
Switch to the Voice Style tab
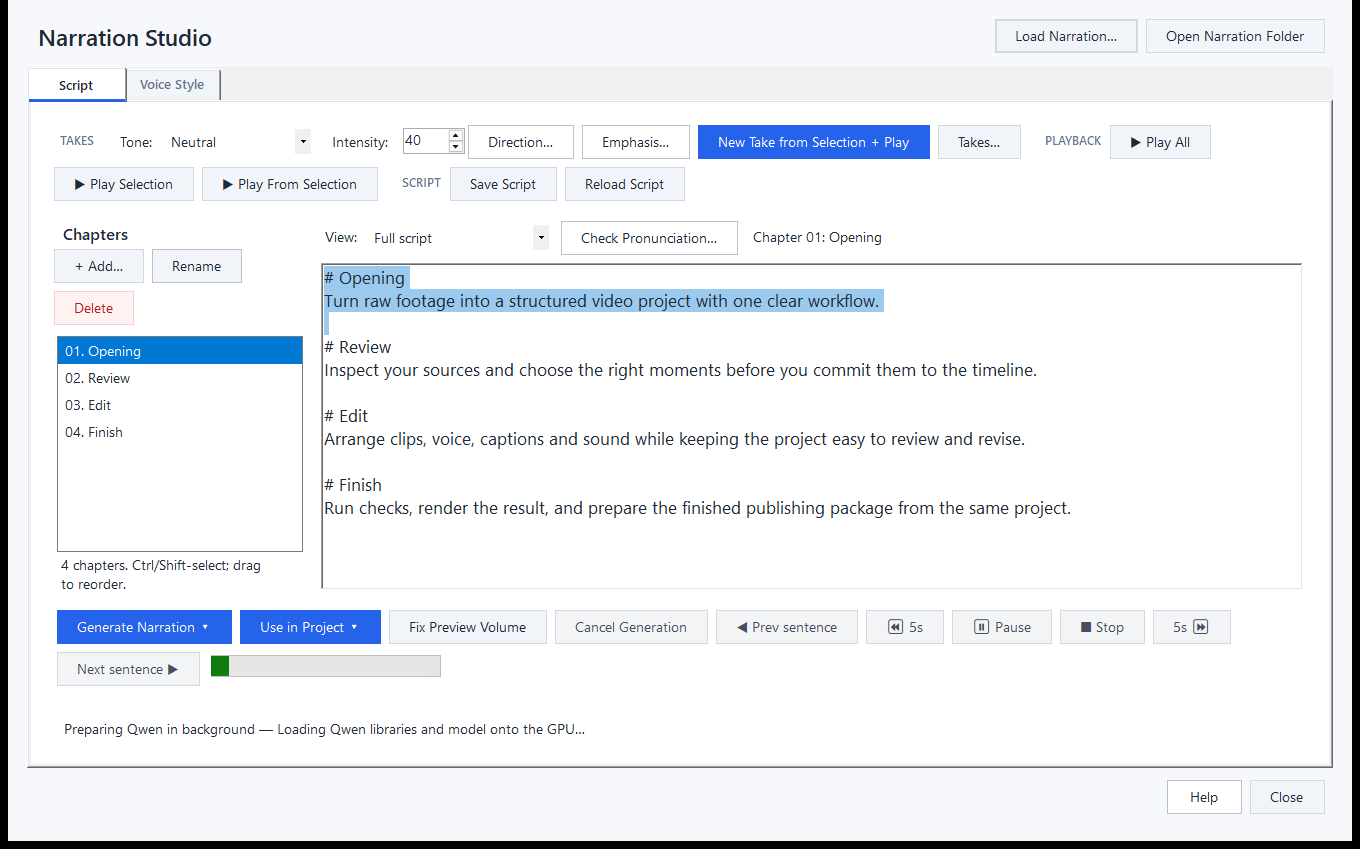tap(172, 85)
